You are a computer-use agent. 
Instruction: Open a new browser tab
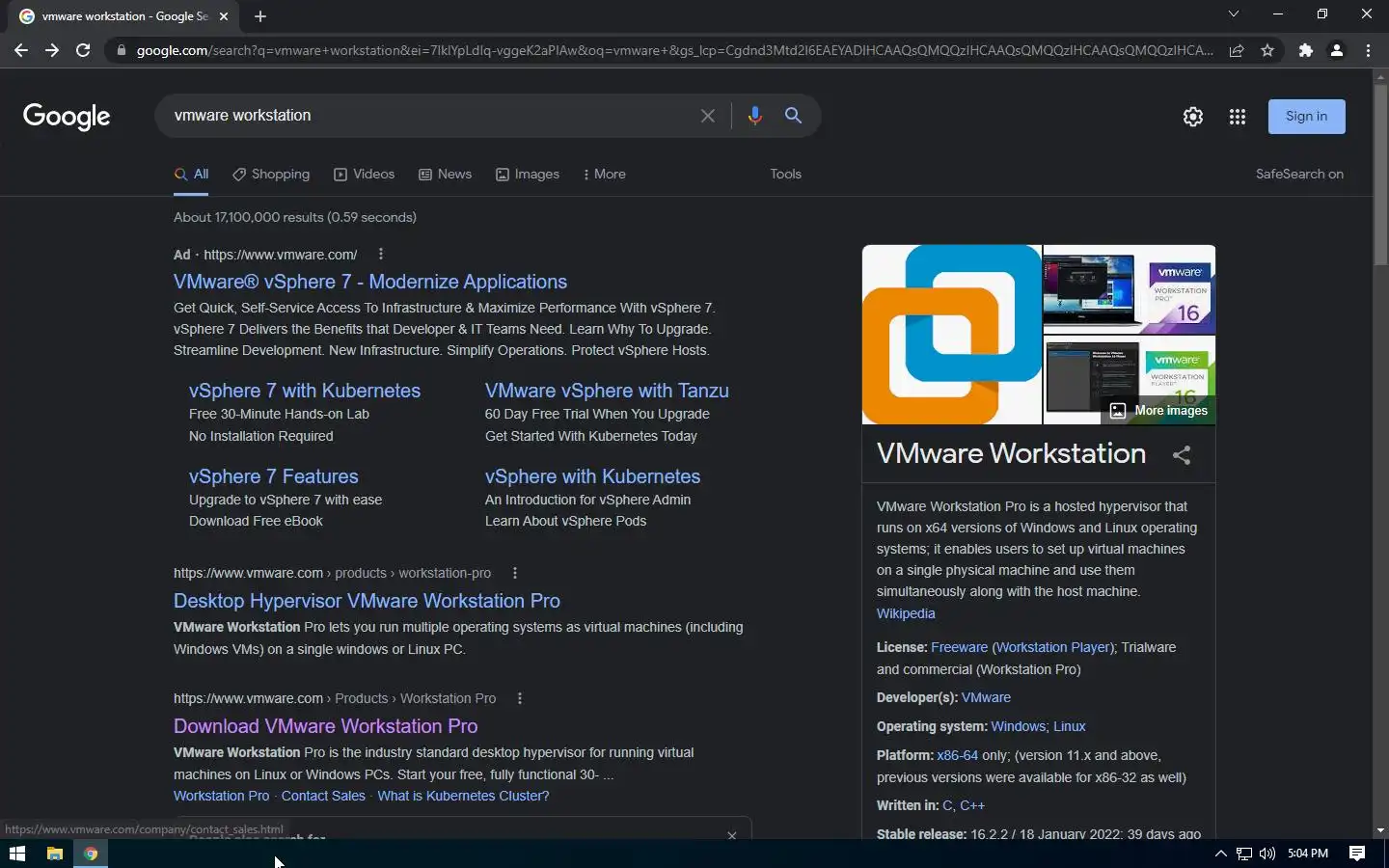click(x=260, y=16)
